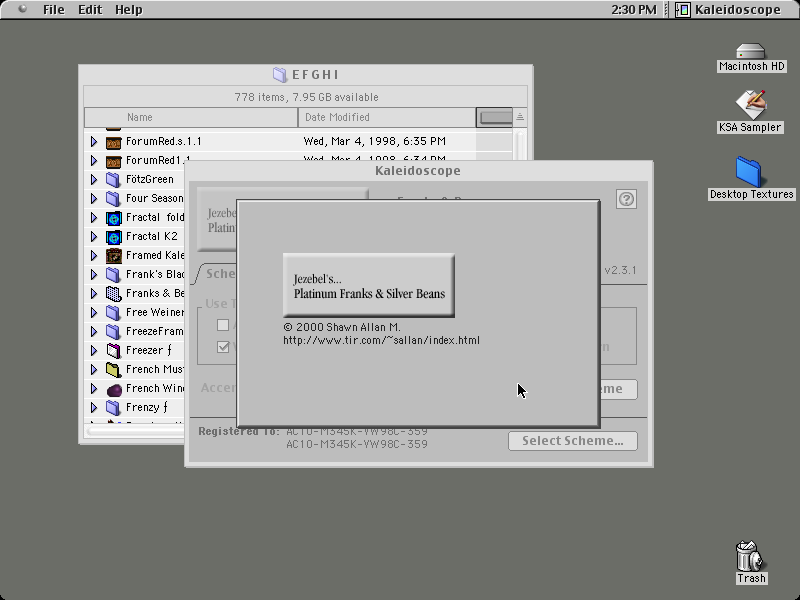Click the menu bar clock
The image size is (800, 600).
point(634,9)
